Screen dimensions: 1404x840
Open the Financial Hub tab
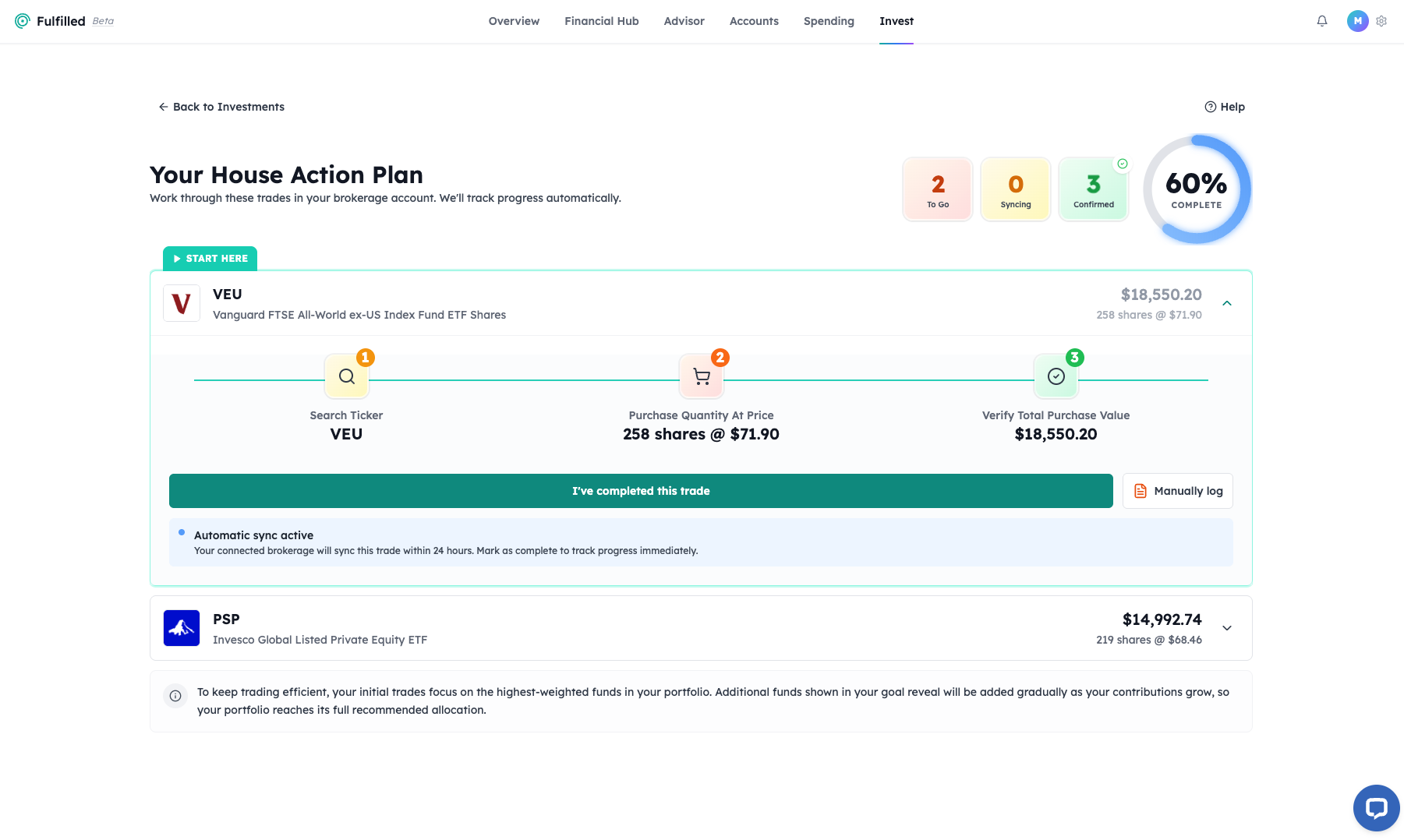pyautogui.click(x=601, y=21)
